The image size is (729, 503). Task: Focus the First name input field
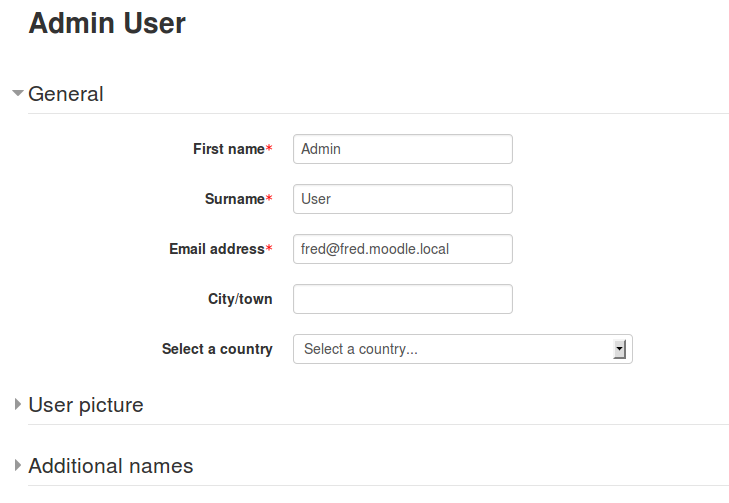(x=403, y=149)
